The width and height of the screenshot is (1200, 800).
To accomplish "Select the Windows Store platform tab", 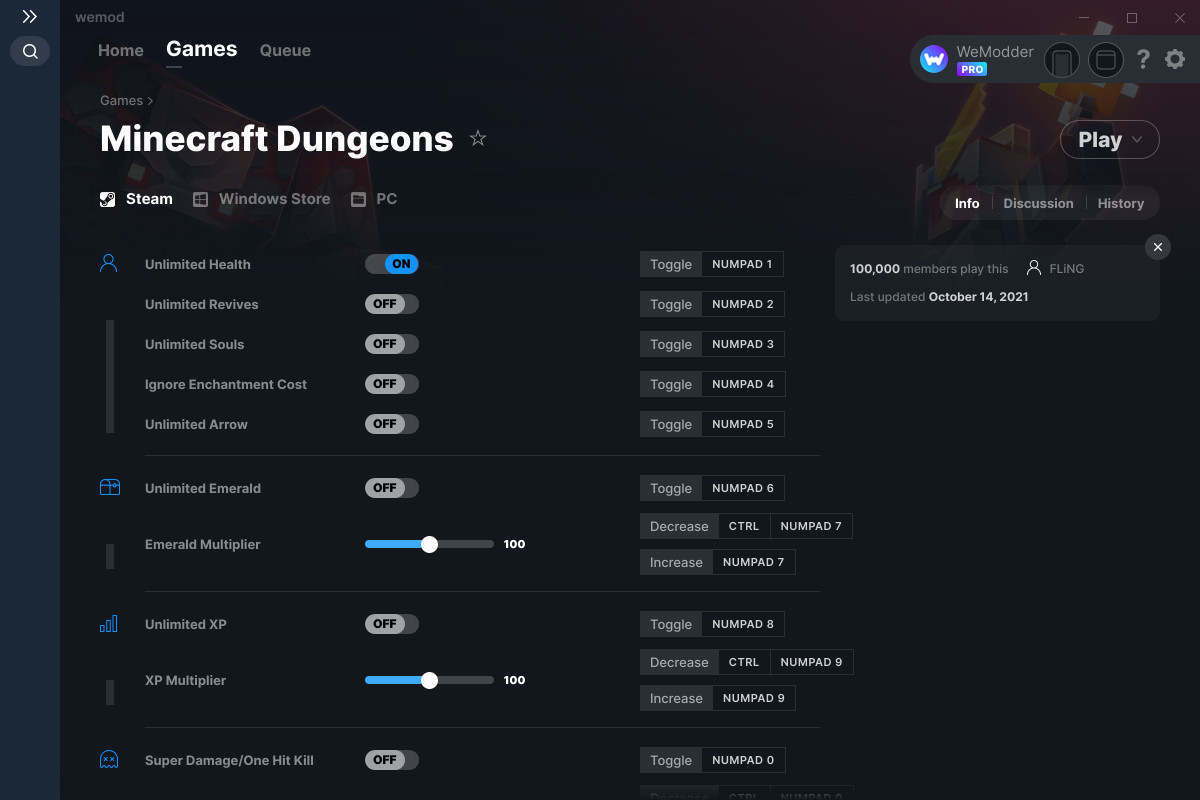I will coord(261,199).
